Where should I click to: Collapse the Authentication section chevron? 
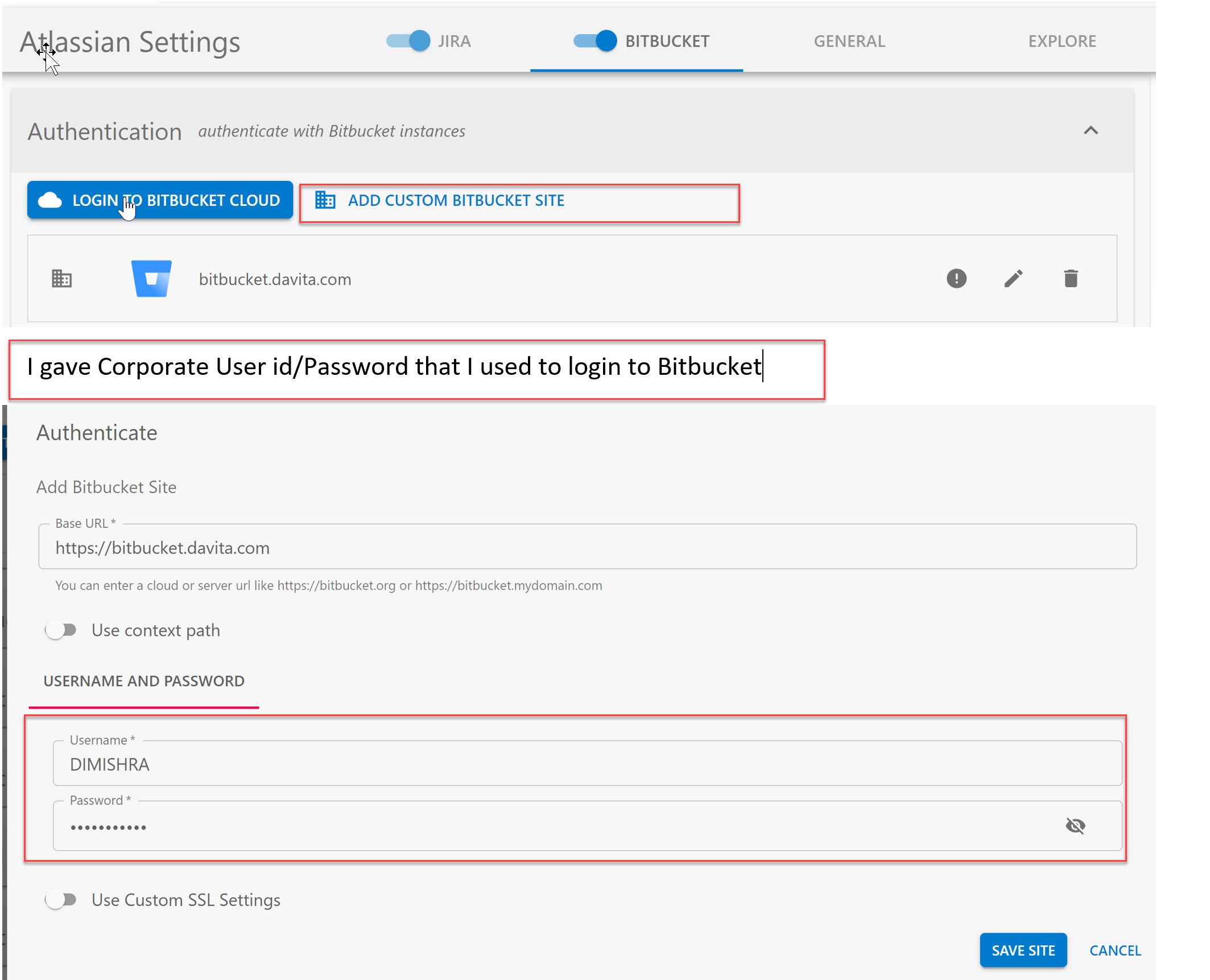1091,131
